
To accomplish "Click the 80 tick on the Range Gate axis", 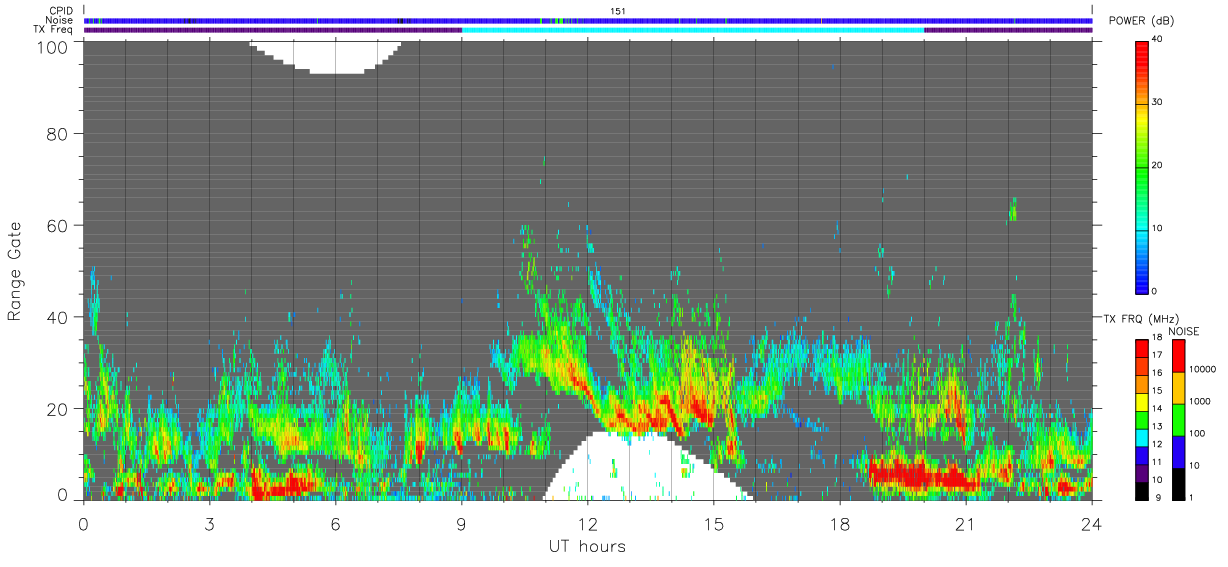I will (58, 133).
